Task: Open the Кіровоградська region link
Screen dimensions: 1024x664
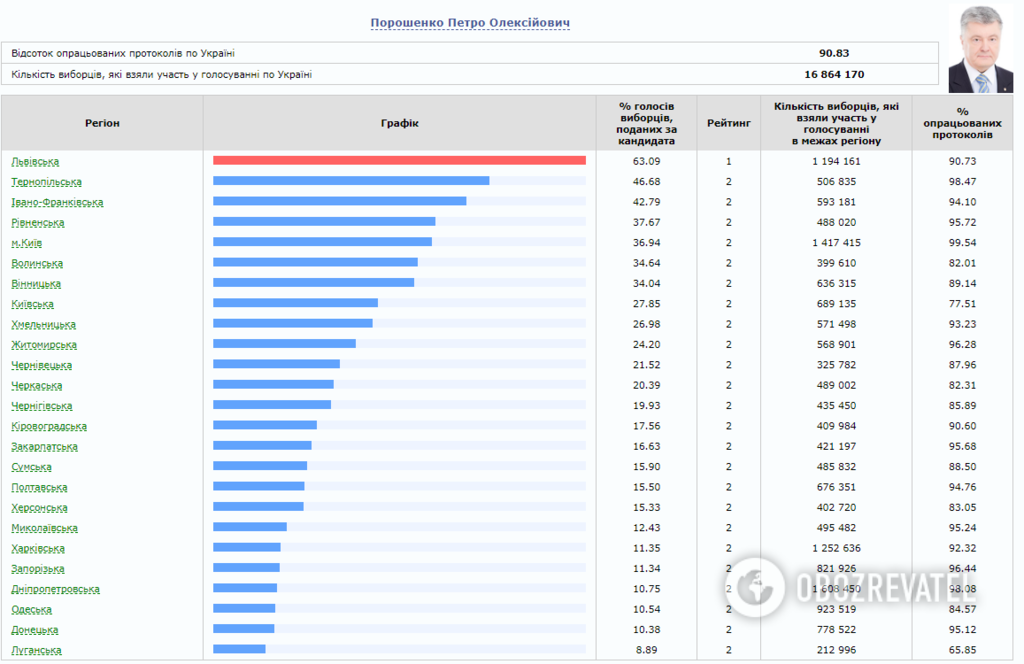Action: click(x=49, y=426)
